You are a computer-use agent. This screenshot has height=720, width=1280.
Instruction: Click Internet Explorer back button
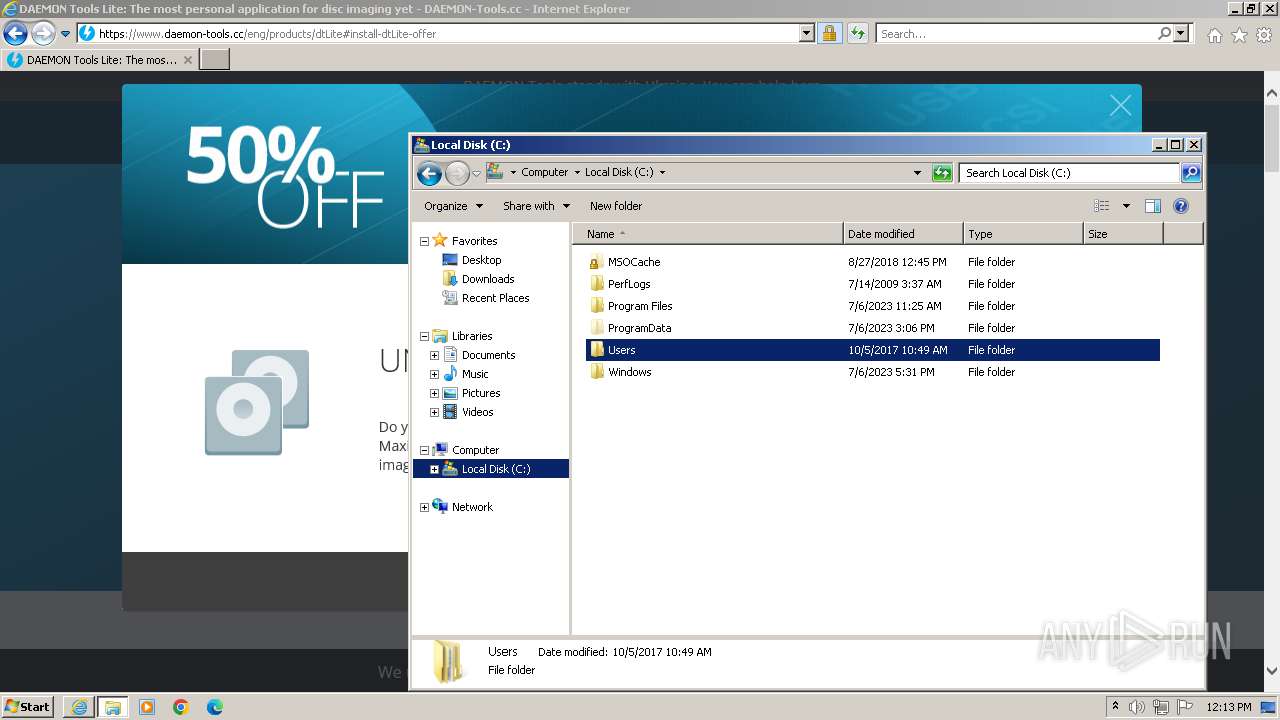click(x=15, y=34)
